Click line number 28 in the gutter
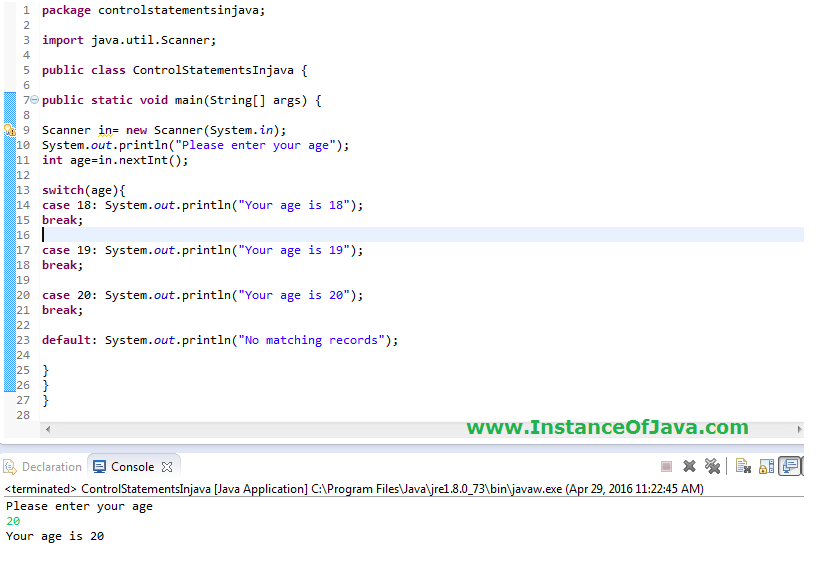 [23, 415]
